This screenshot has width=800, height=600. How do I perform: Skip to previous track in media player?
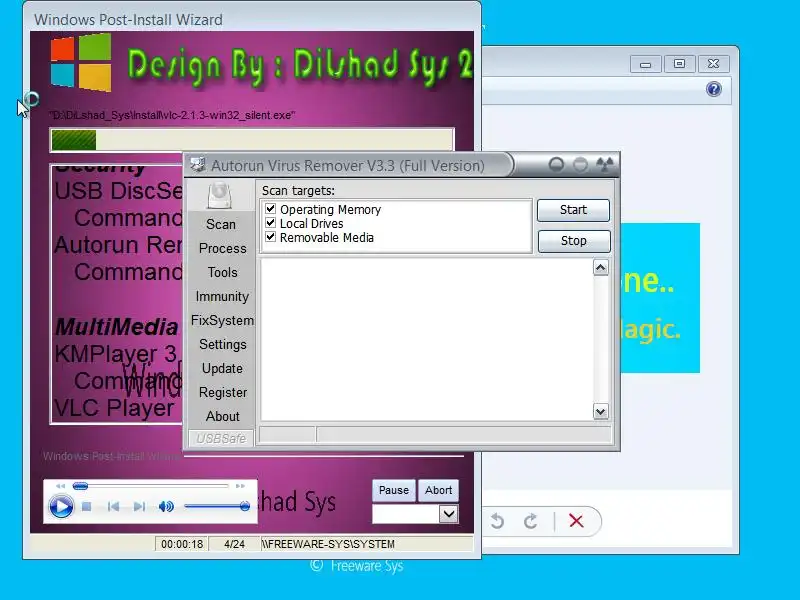click(x=113, y=507)
